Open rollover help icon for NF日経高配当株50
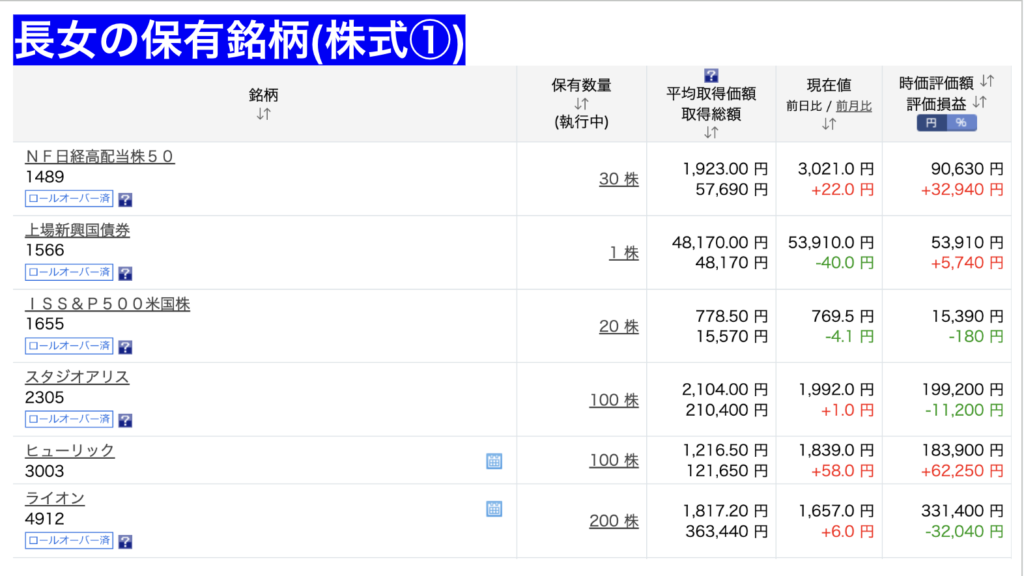 125,199
